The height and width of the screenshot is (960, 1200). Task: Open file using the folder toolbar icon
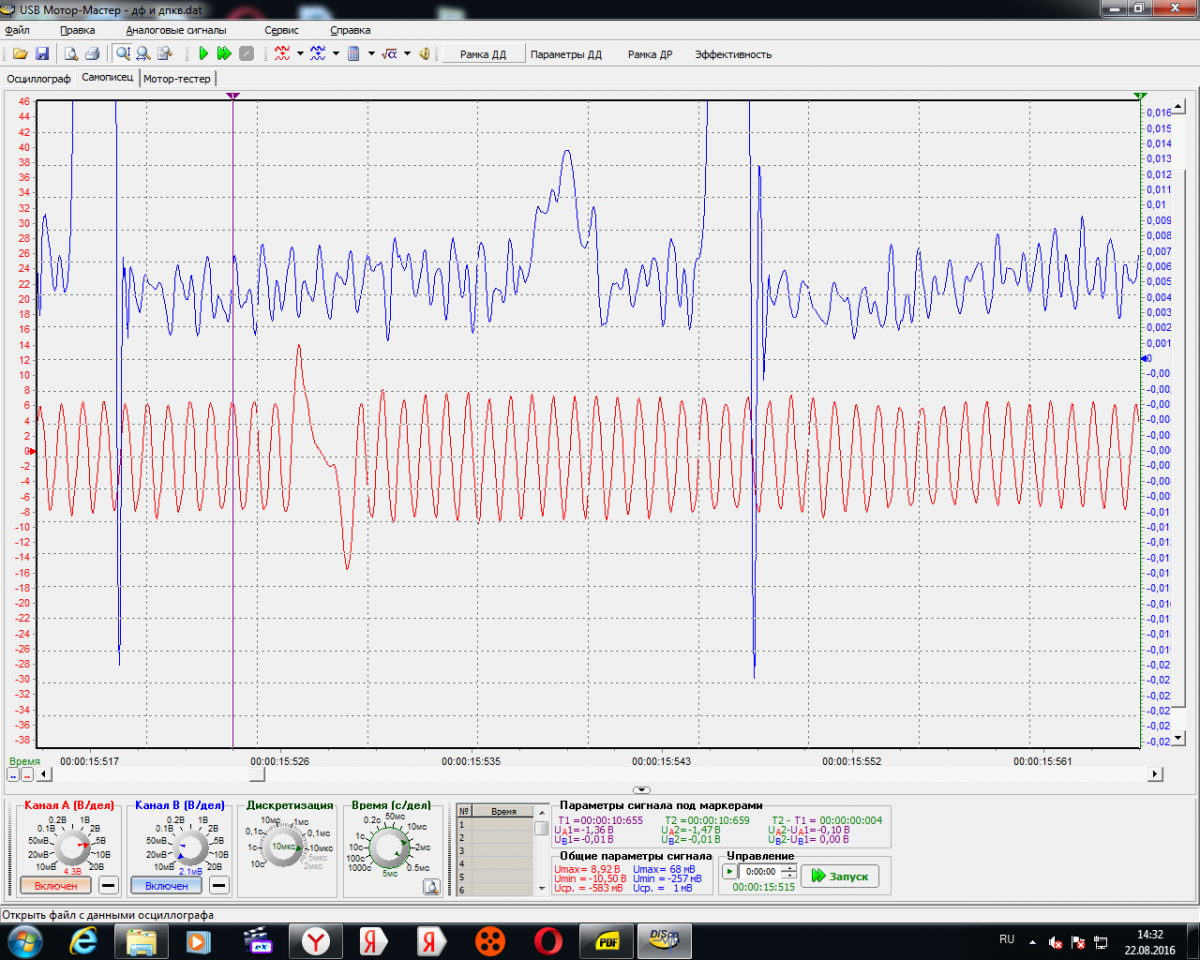(19, 54)
